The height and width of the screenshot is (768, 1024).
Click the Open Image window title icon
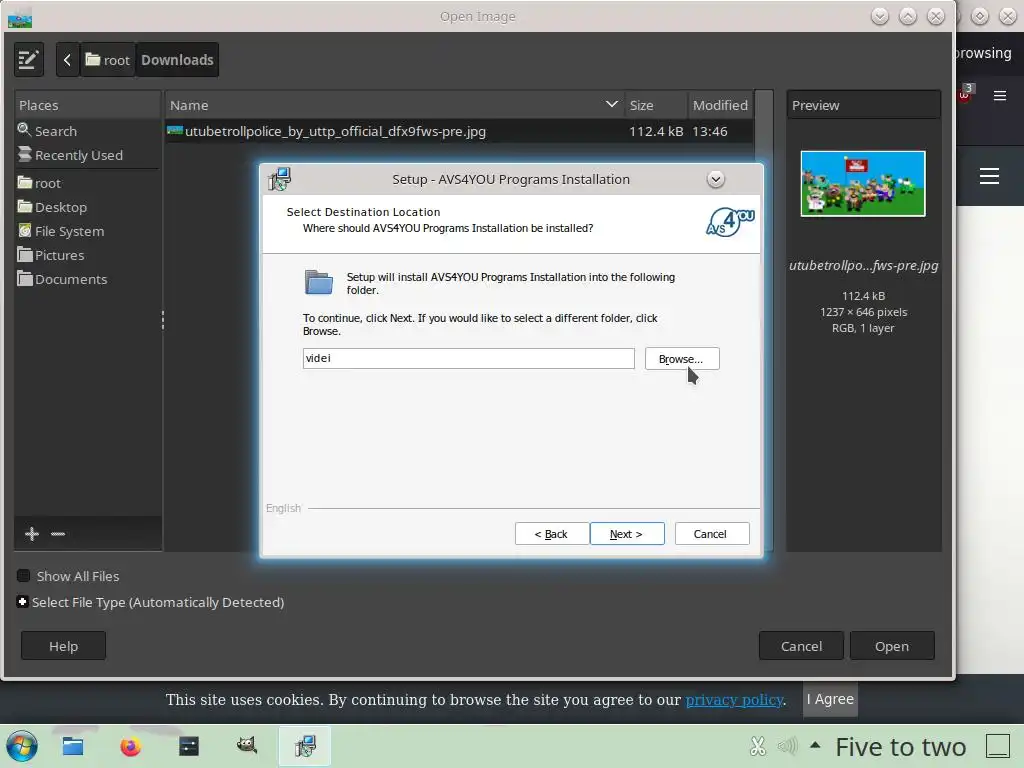click(x=20, y=18)
